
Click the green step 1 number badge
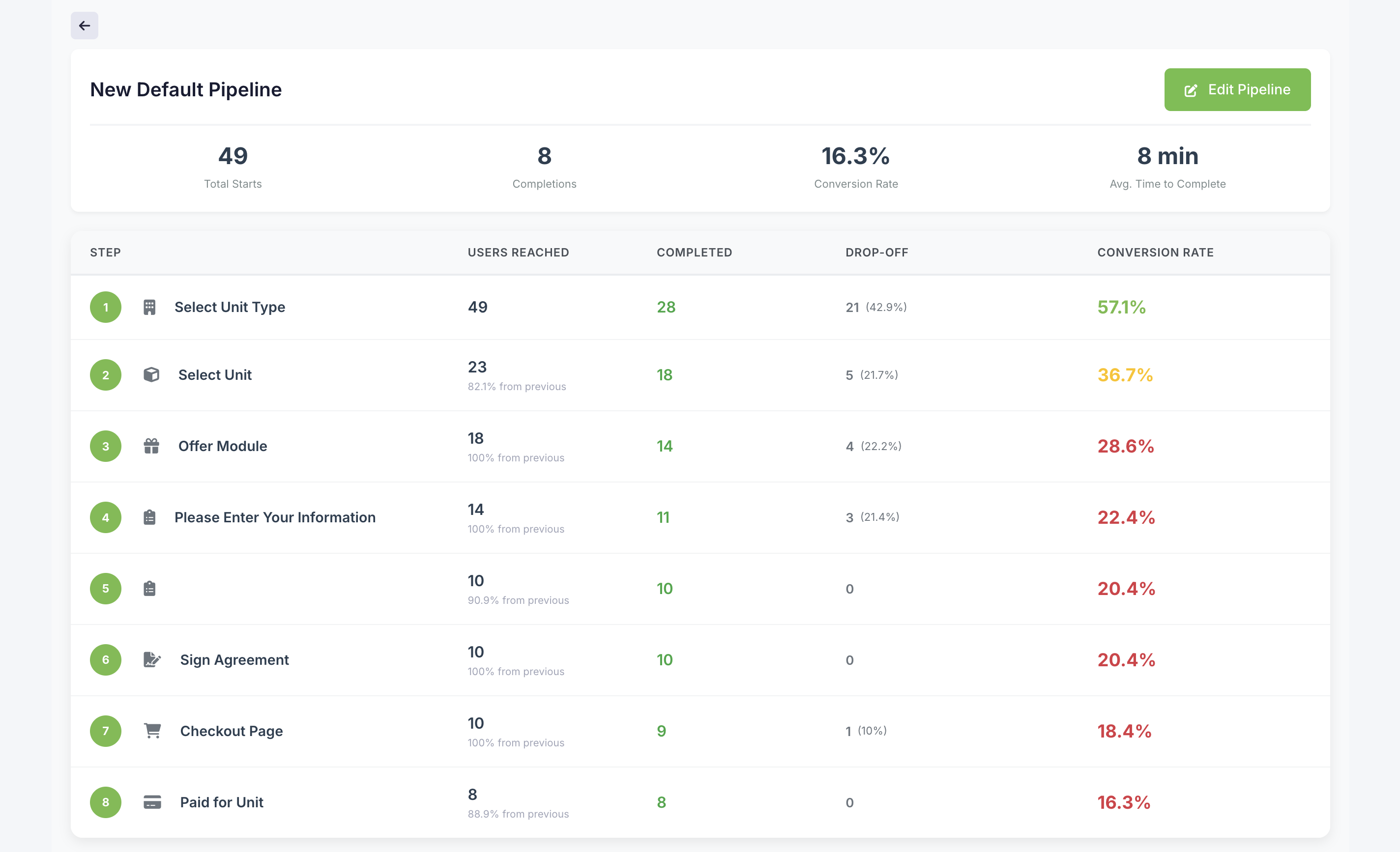point(106,307)
